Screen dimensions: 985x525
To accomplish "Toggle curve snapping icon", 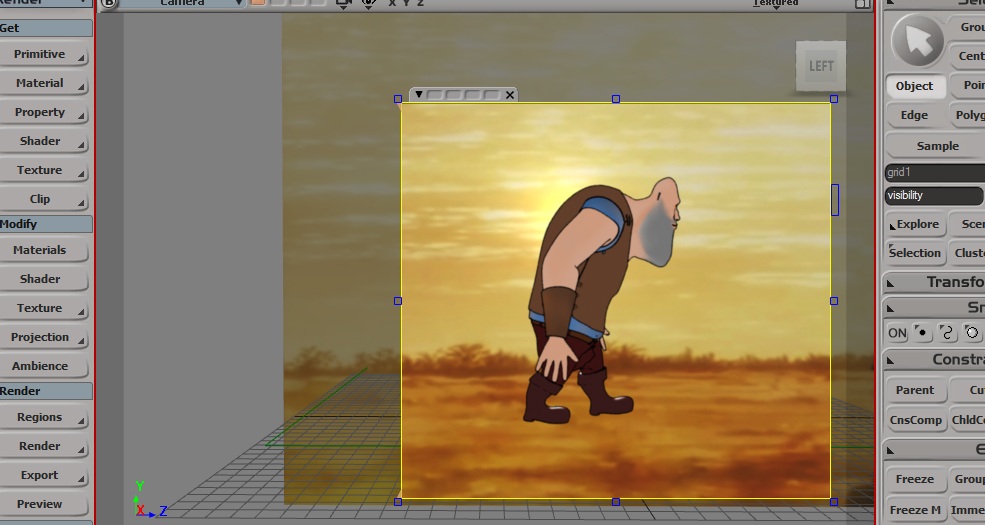I will point(947,332).
